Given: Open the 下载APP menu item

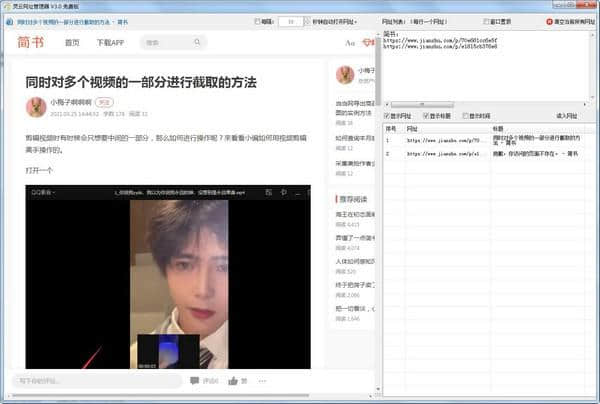Looking at the screenshot, I should [110, 43].
